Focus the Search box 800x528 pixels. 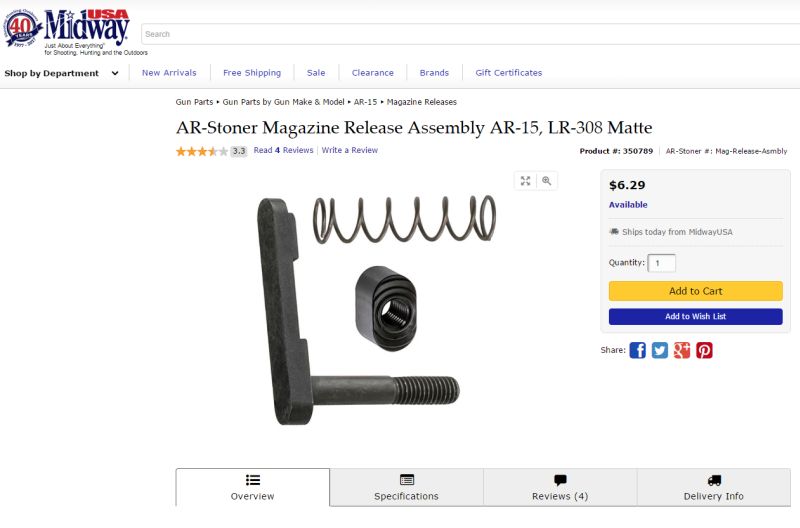point(470,34)
